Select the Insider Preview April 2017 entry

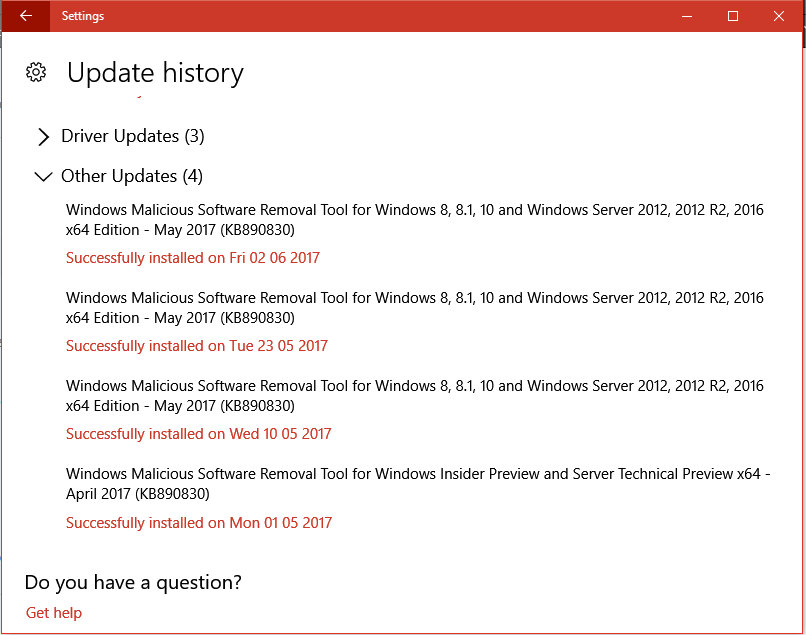[418, 484]
